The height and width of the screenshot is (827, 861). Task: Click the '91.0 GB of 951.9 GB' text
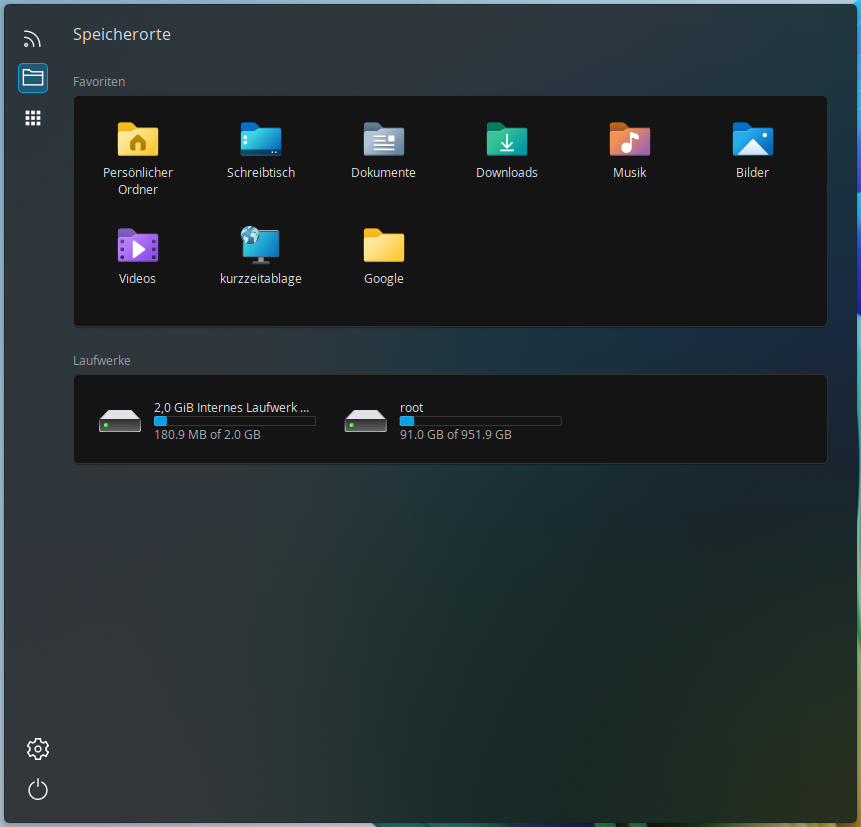(456, 434)
